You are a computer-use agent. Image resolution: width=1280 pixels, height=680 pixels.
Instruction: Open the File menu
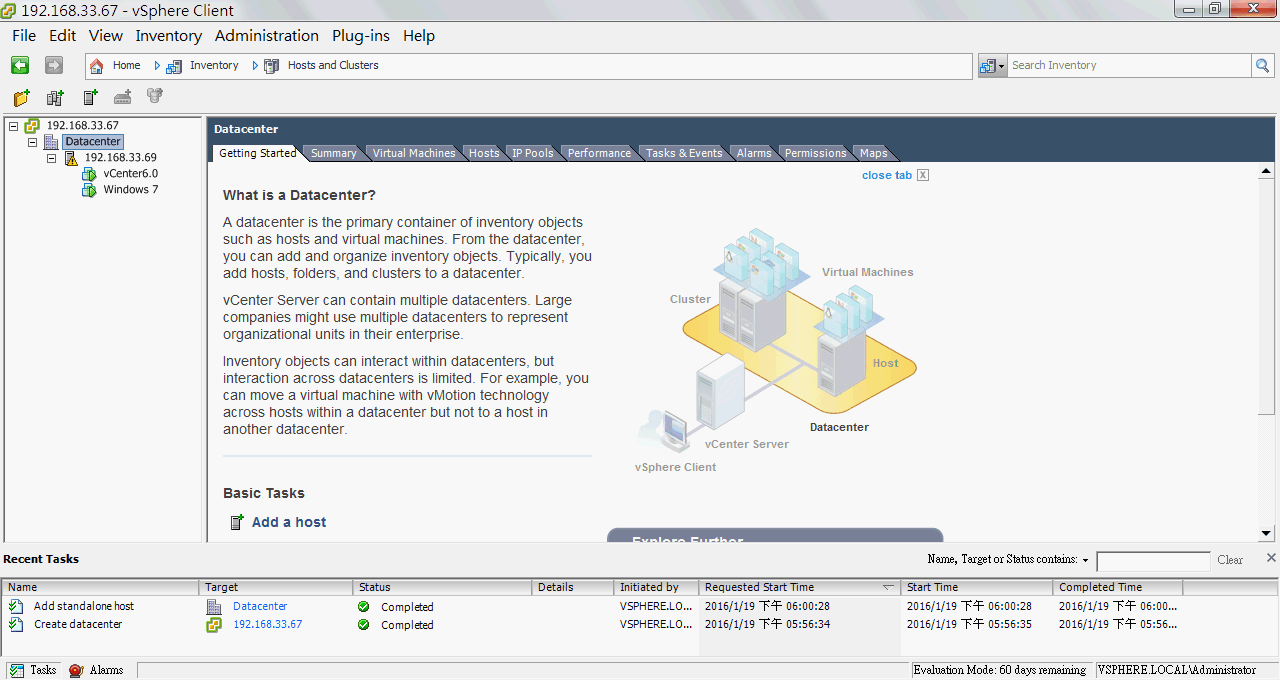tap(24, 36)
